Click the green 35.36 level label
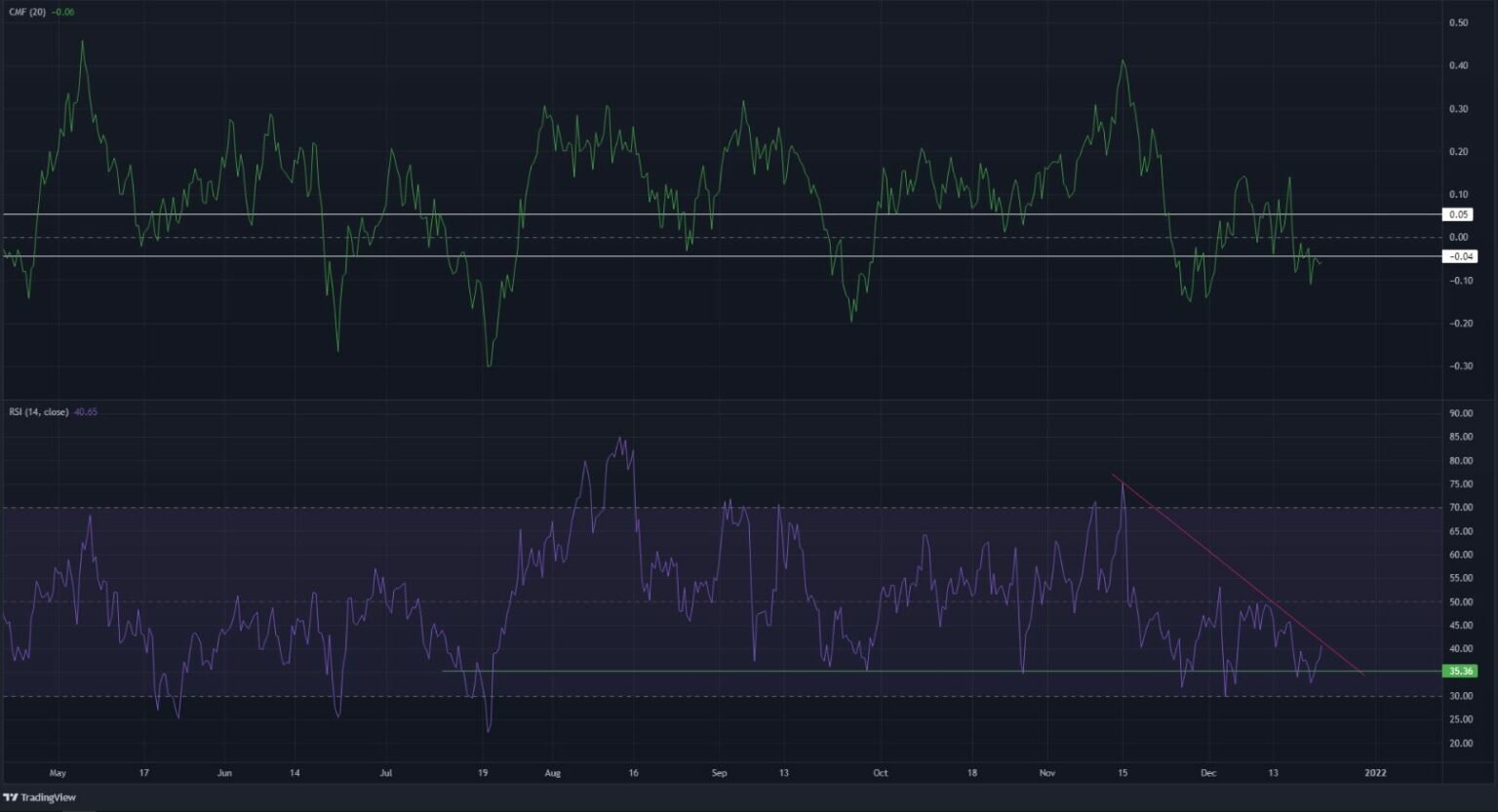1498x812 pixels. click(x=1461, y=671)
